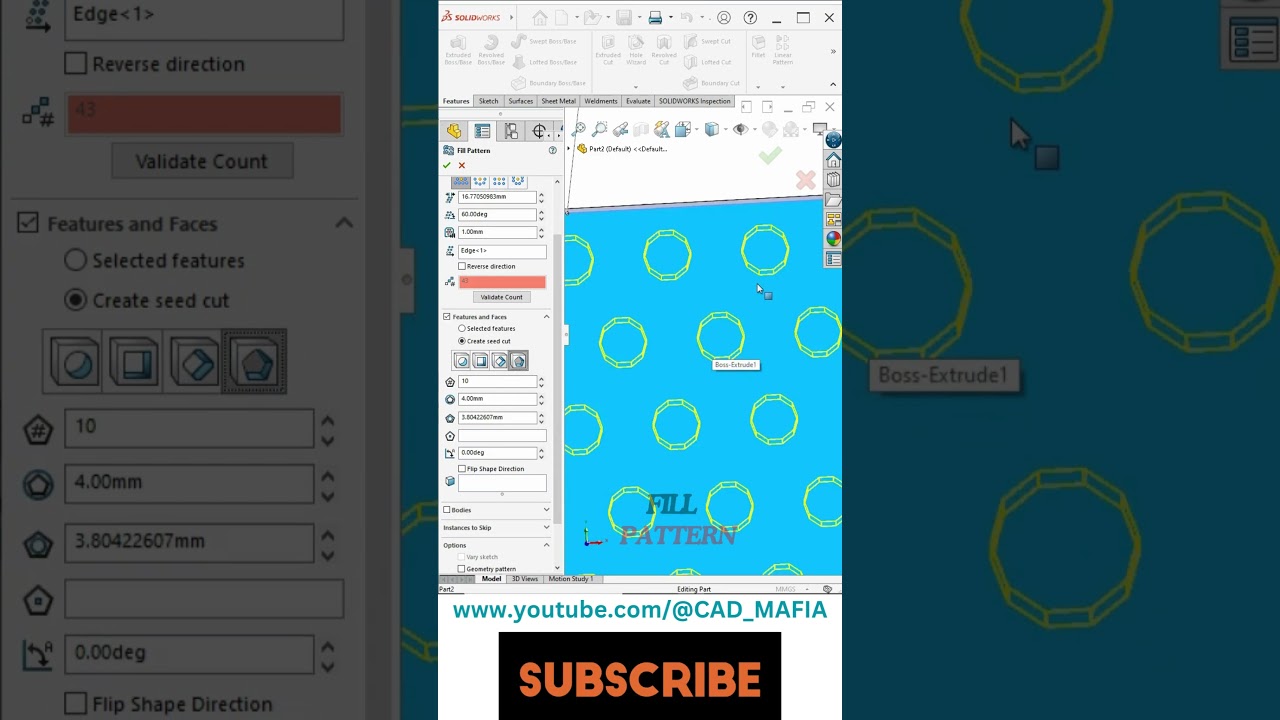1280x720 pixels.
Task: Collapse the CommandManager ribbon chevron
Action: point(833,85)
